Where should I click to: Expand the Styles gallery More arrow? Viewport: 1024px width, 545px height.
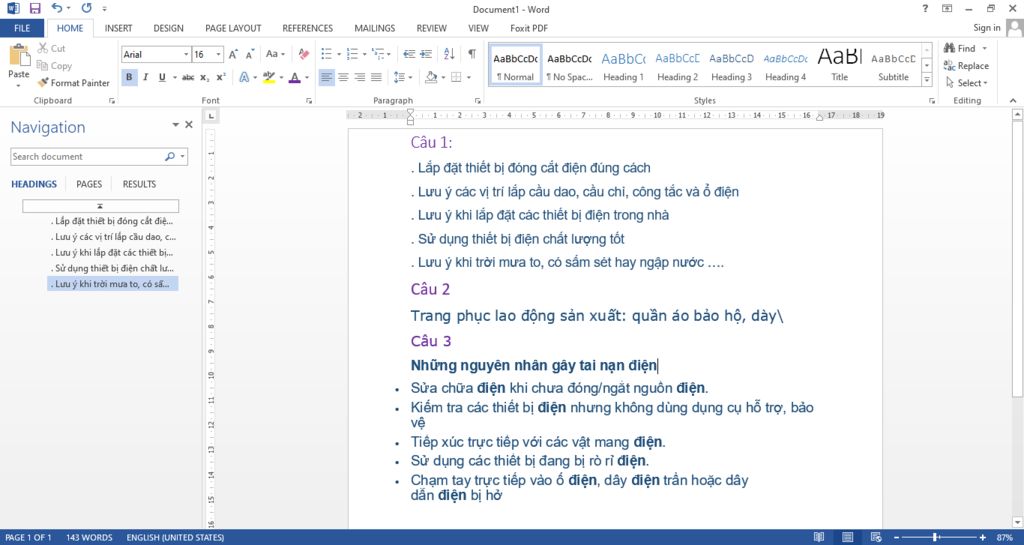coord(927,80)
